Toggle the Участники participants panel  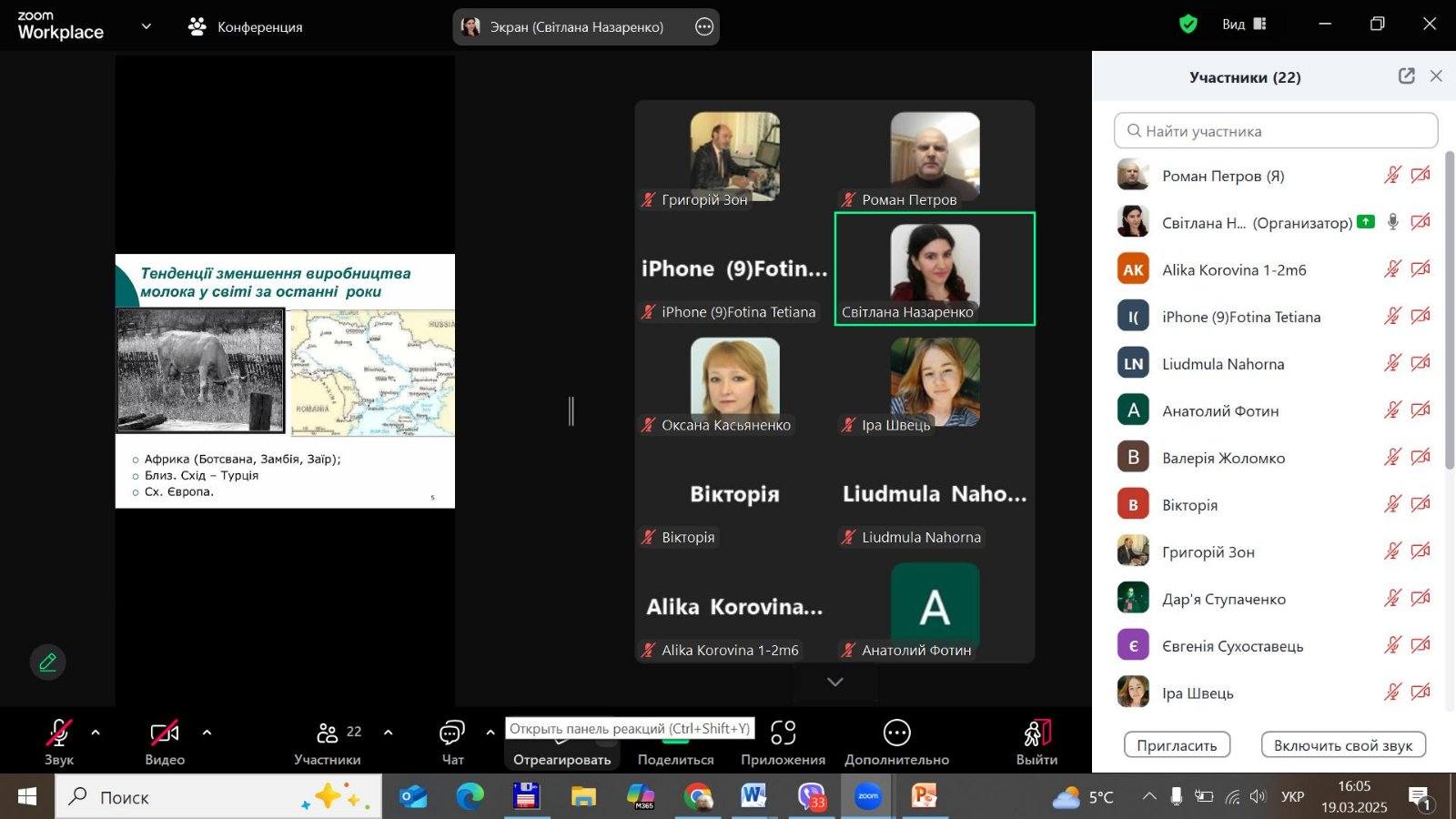coord(328,733)
